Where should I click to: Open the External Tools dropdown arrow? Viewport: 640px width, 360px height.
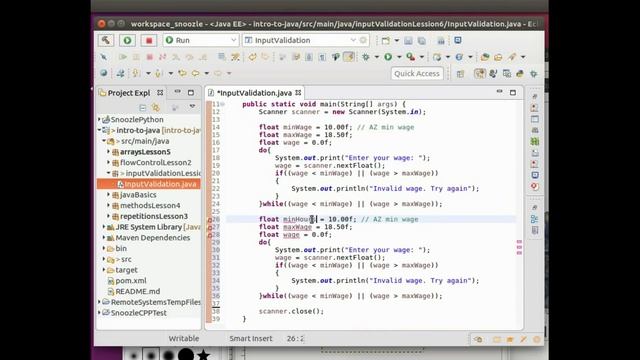coord(422,57)
